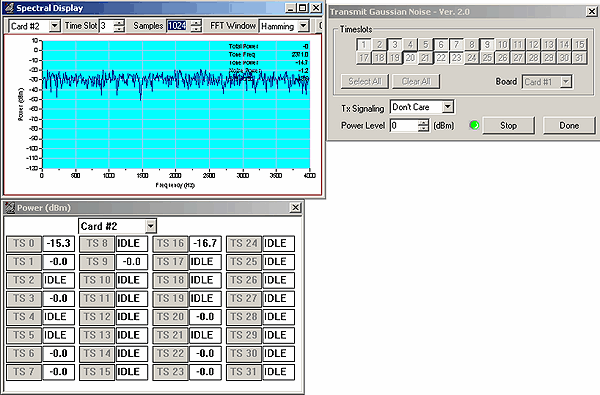Open the Tx Signaling Don't Care dropdown
This screenshot has width=600, height=395.
pos(448,107)
